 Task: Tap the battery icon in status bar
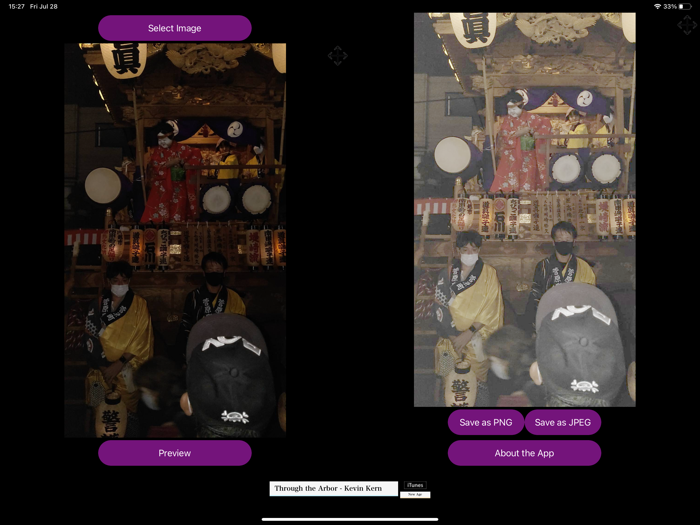pos(684,6)
